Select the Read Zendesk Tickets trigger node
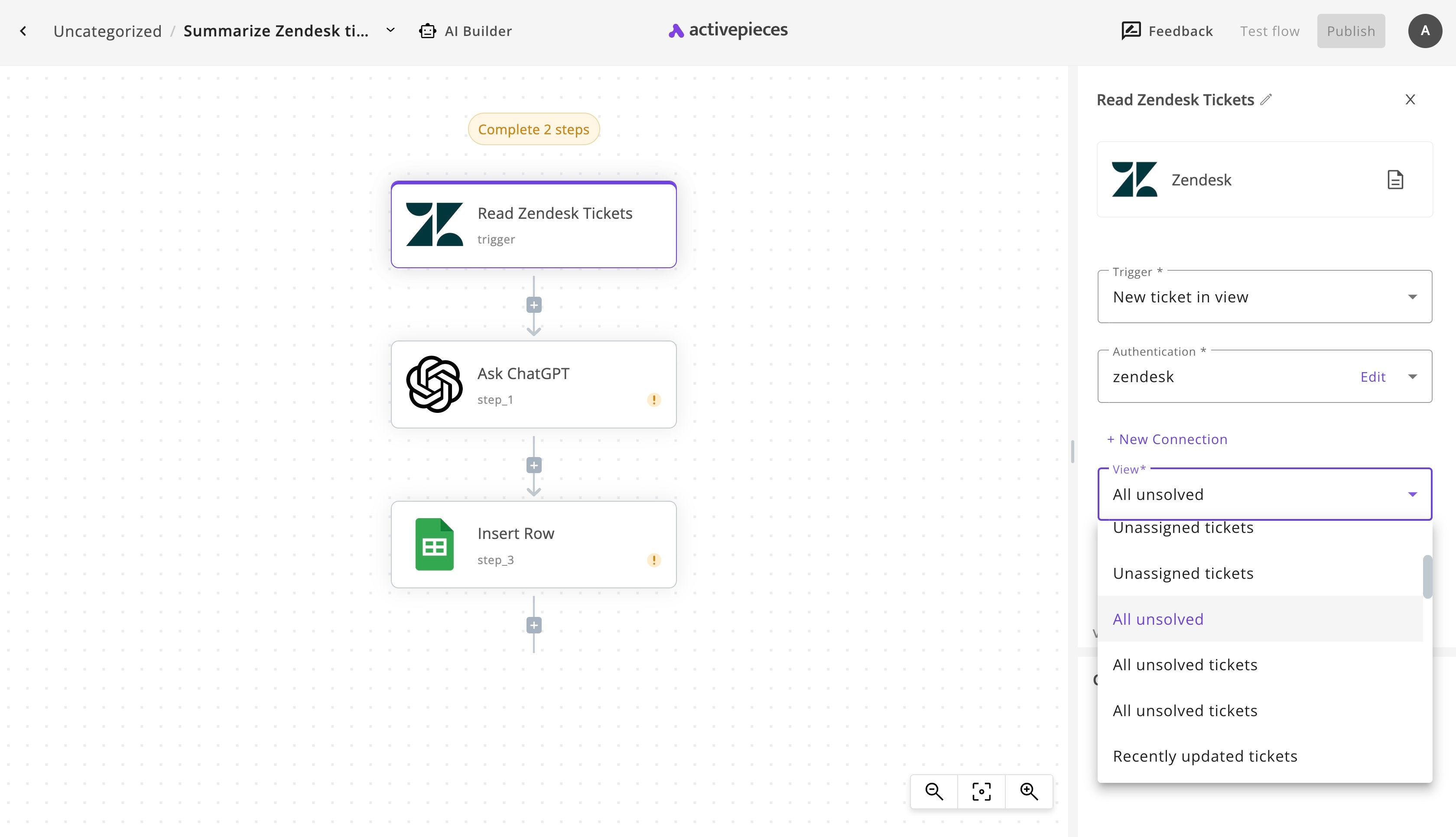 (x=533, y=225)
